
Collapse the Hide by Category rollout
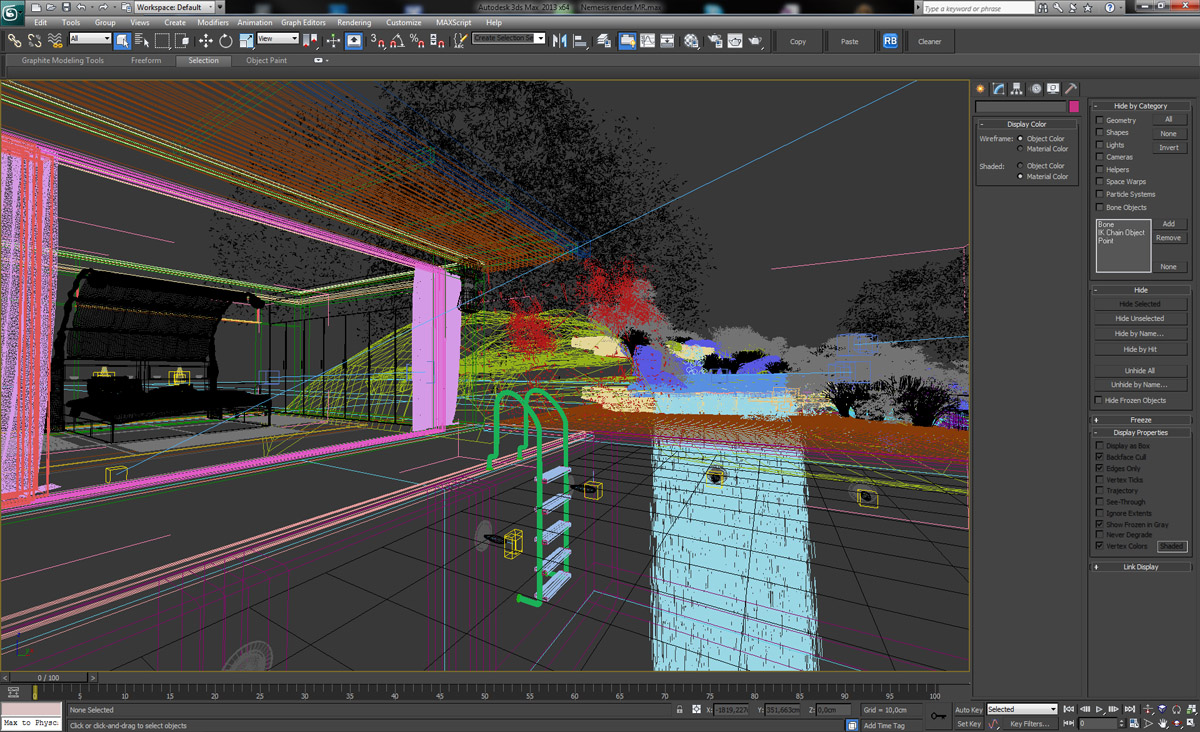coord(1140,106)
